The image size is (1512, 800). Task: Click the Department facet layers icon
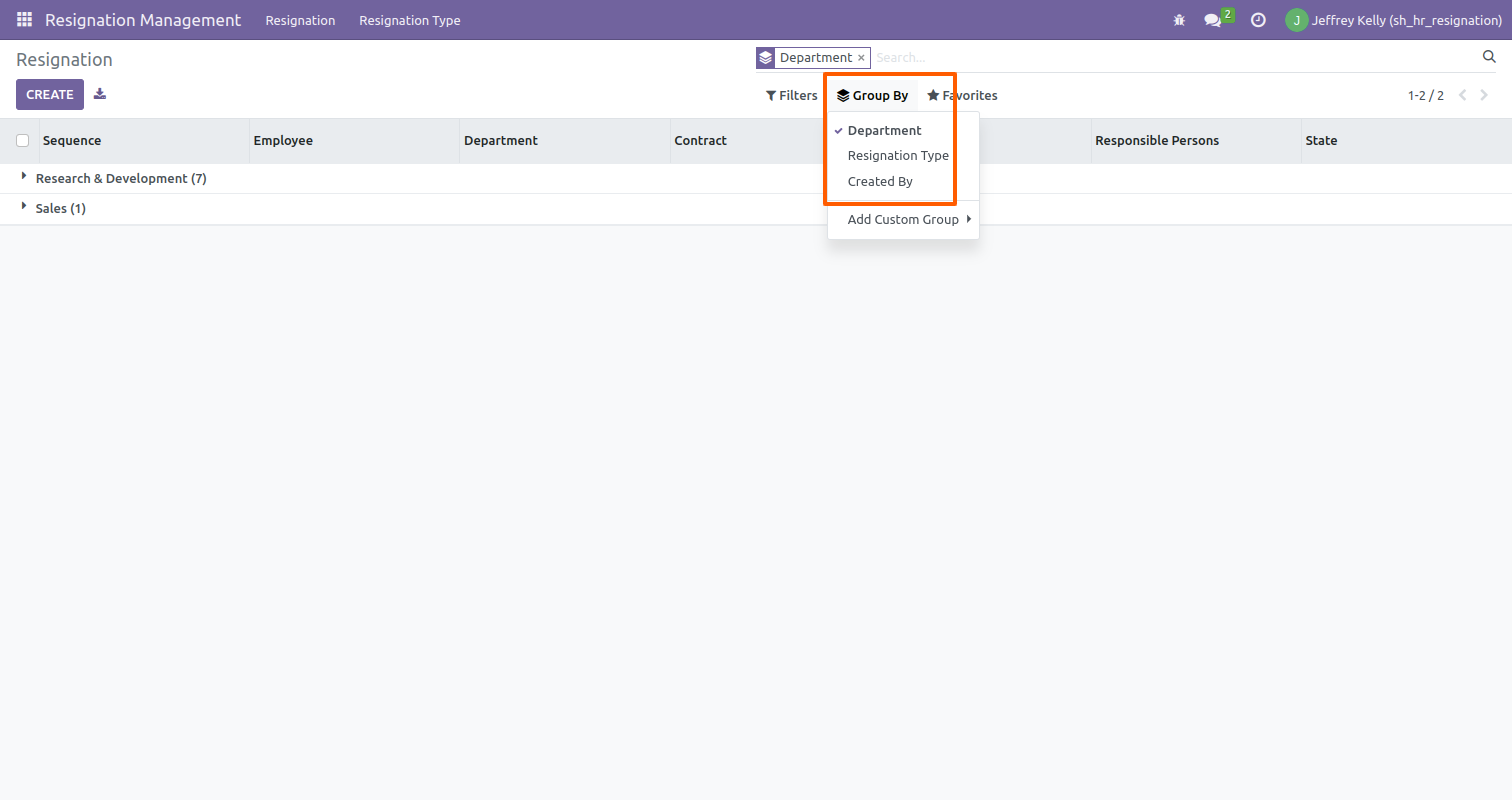click(x=766, y=58)
